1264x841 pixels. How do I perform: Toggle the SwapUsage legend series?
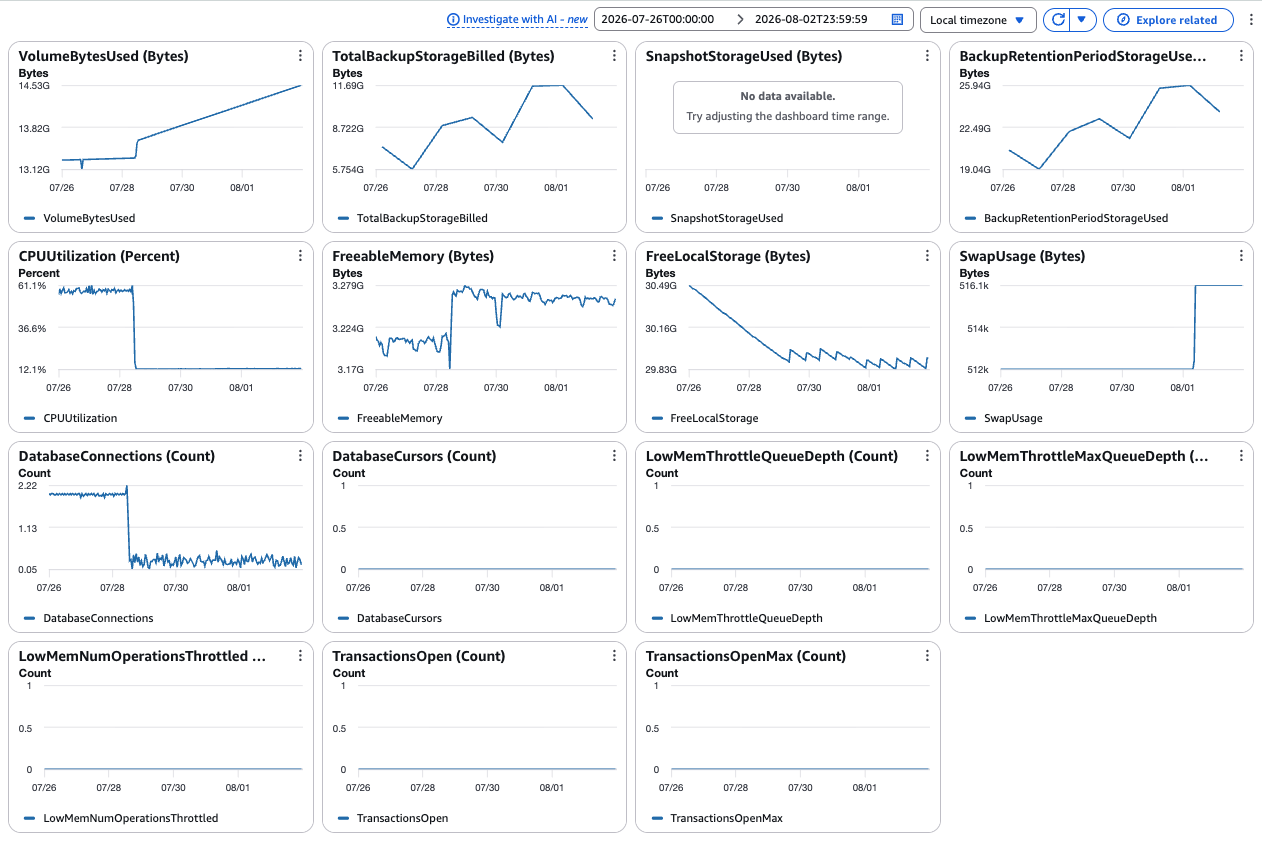coord(1003,418)
